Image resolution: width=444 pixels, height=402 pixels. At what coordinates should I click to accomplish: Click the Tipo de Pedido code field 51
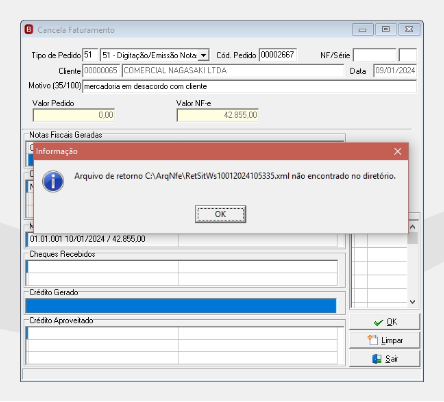[90, 55]
